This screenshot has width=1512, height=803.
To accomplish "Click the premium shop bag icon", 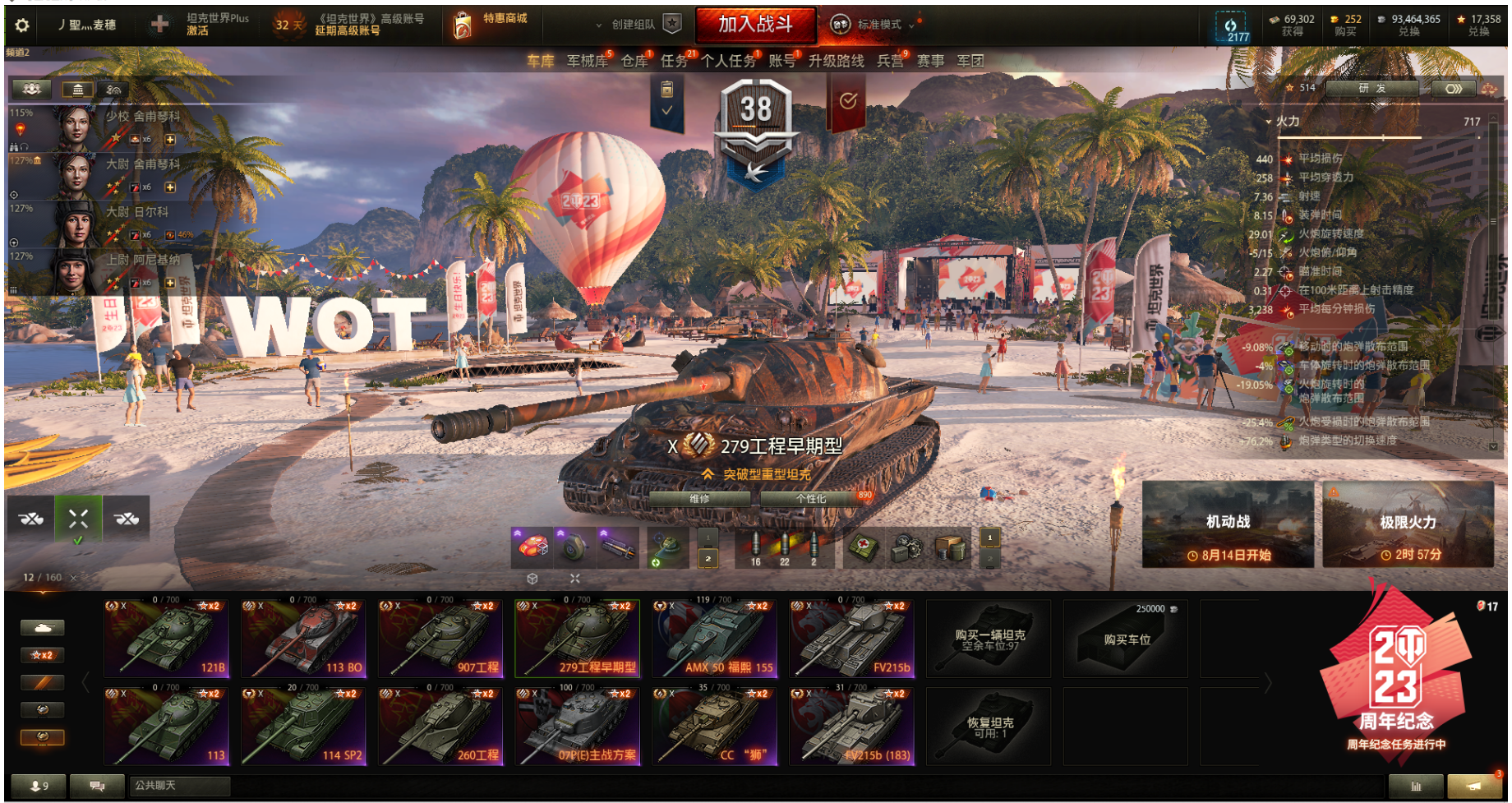I will [x=463, y=25].
